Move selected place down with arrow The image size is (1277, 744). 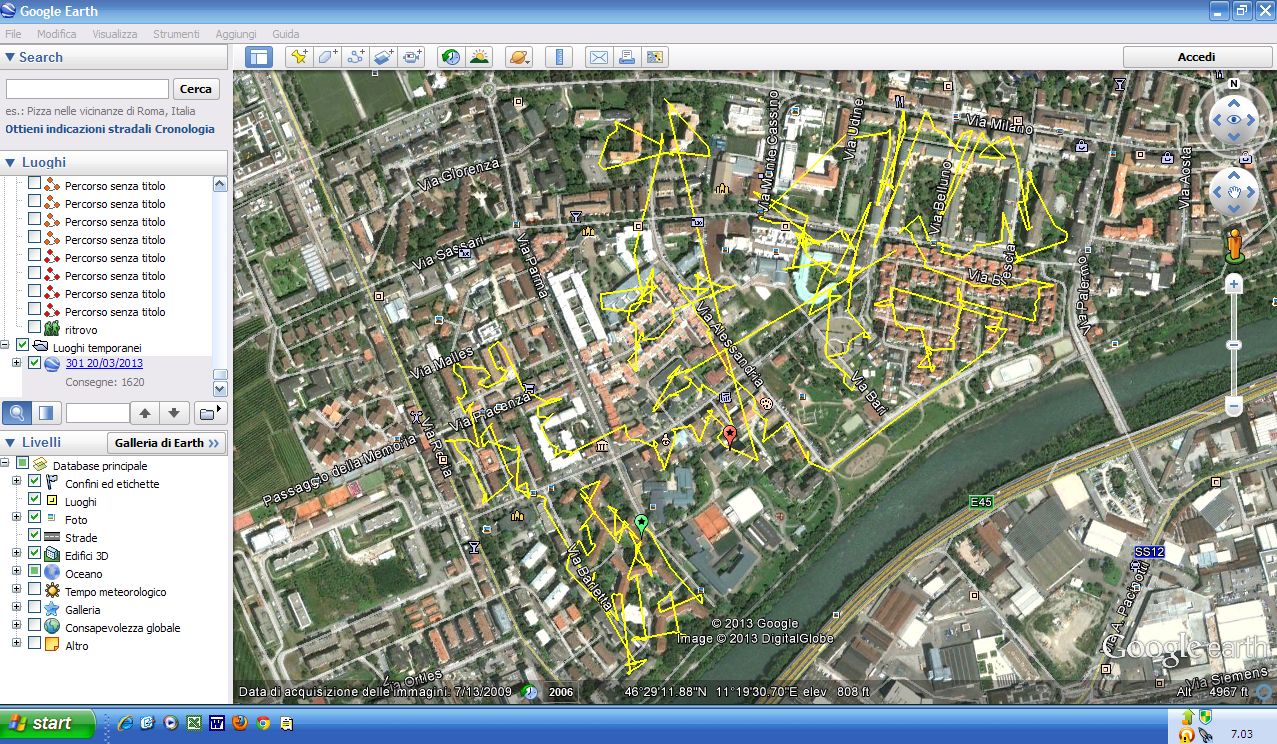tap(174, 413)
